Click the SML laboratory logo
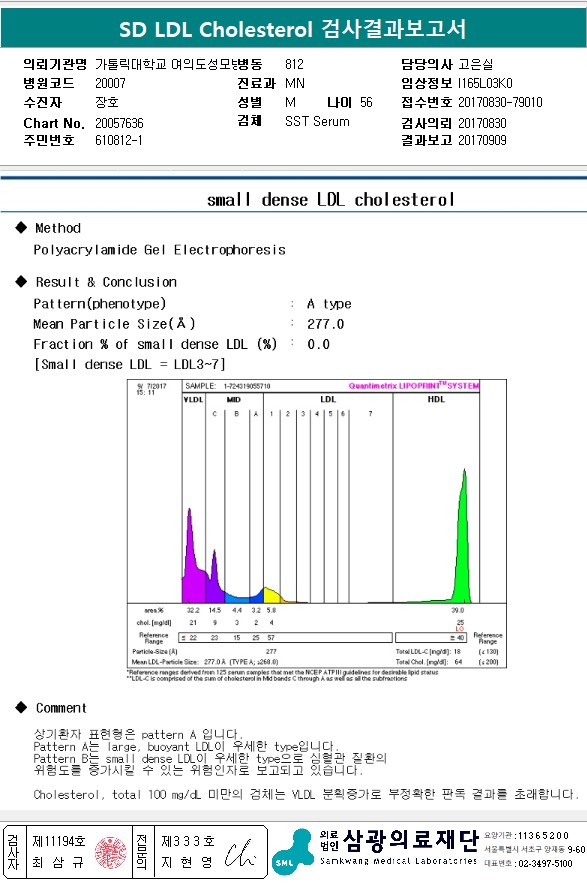 (291, 853)
